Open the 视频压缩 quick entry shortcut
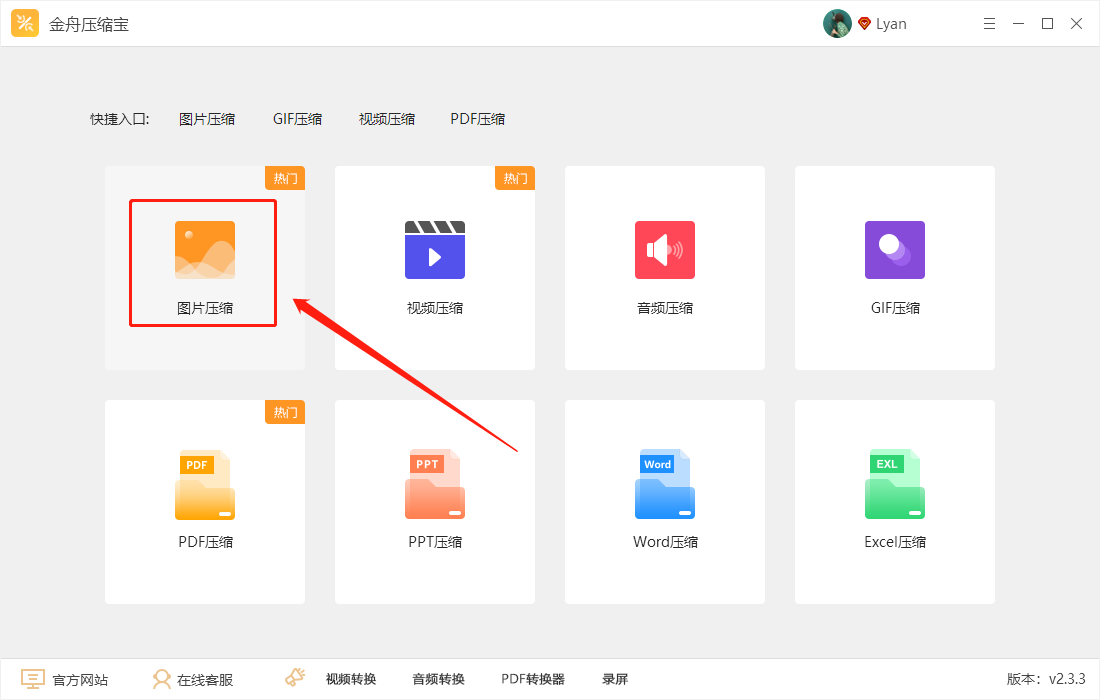 tap(386, 118)
